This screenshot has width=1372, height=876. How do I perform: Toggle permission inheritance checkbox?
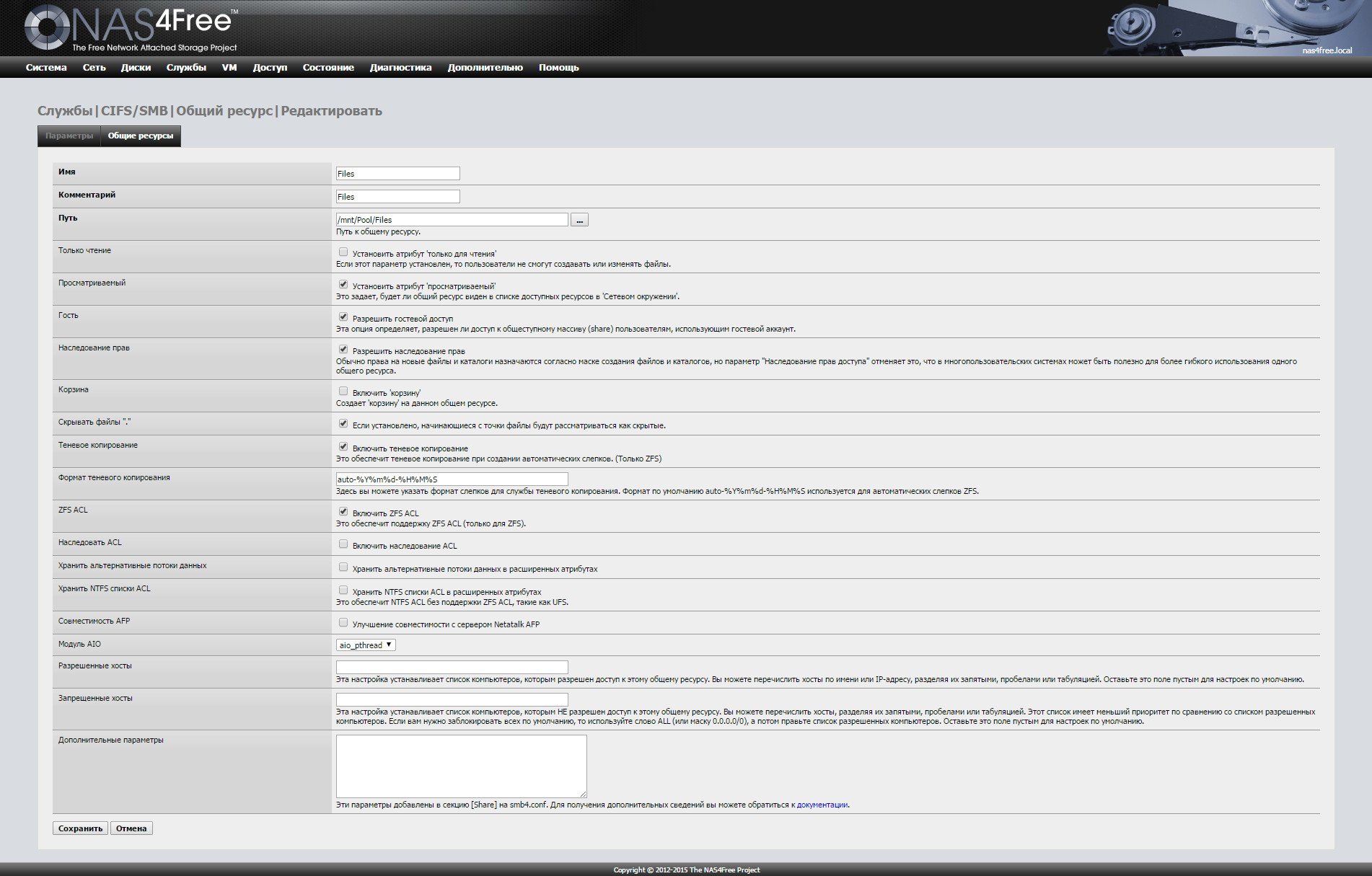tap(343, 350)
